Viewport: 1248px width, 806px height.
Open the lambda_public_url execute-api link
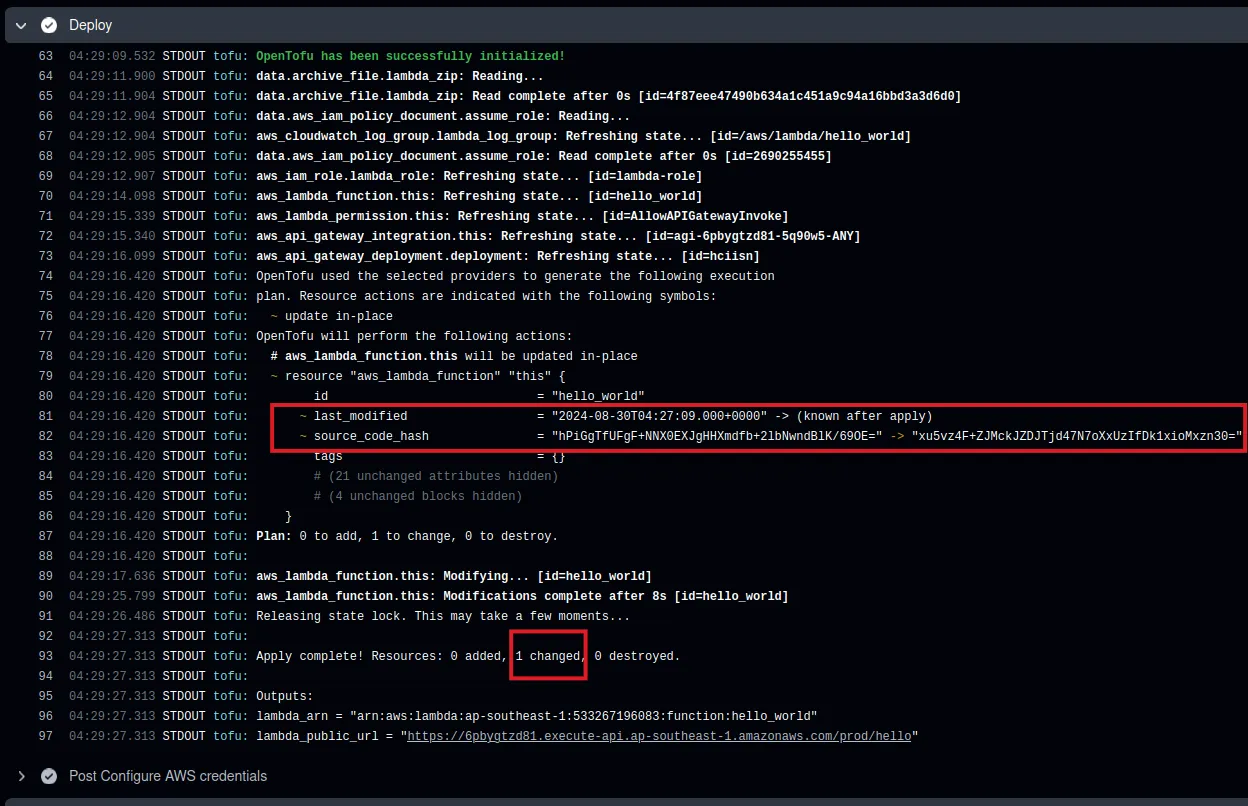pyautogui.click(x=659, y=736)
